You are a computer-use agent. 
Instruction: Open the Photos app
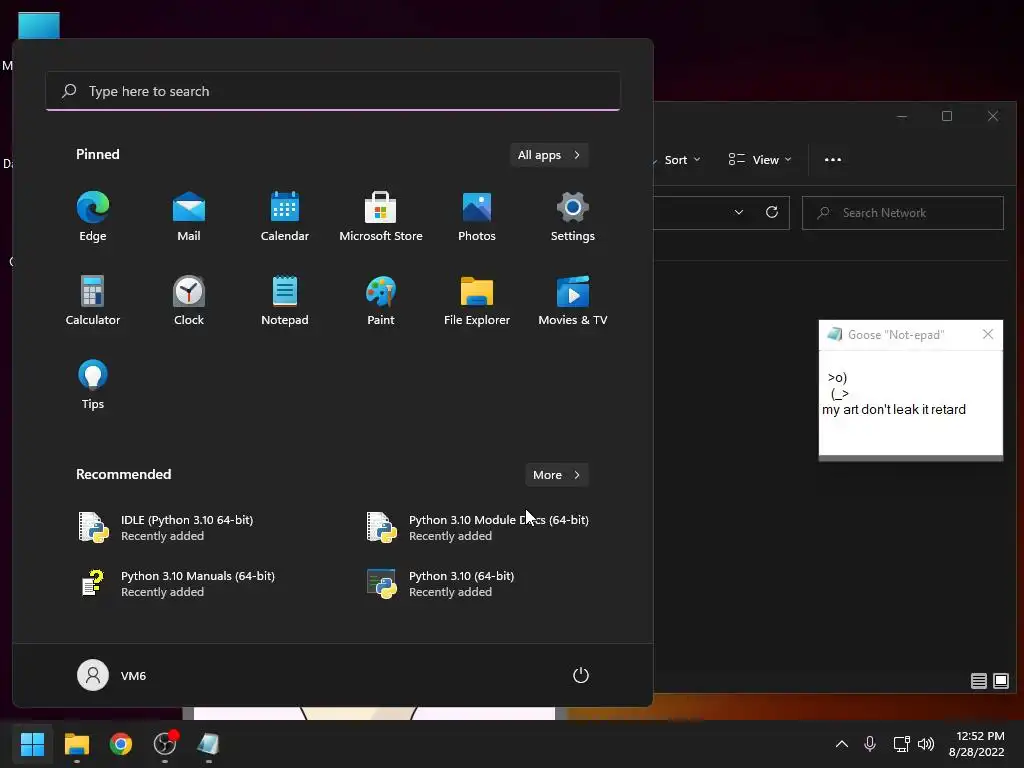pyautogui.click(x=477, y=217)
